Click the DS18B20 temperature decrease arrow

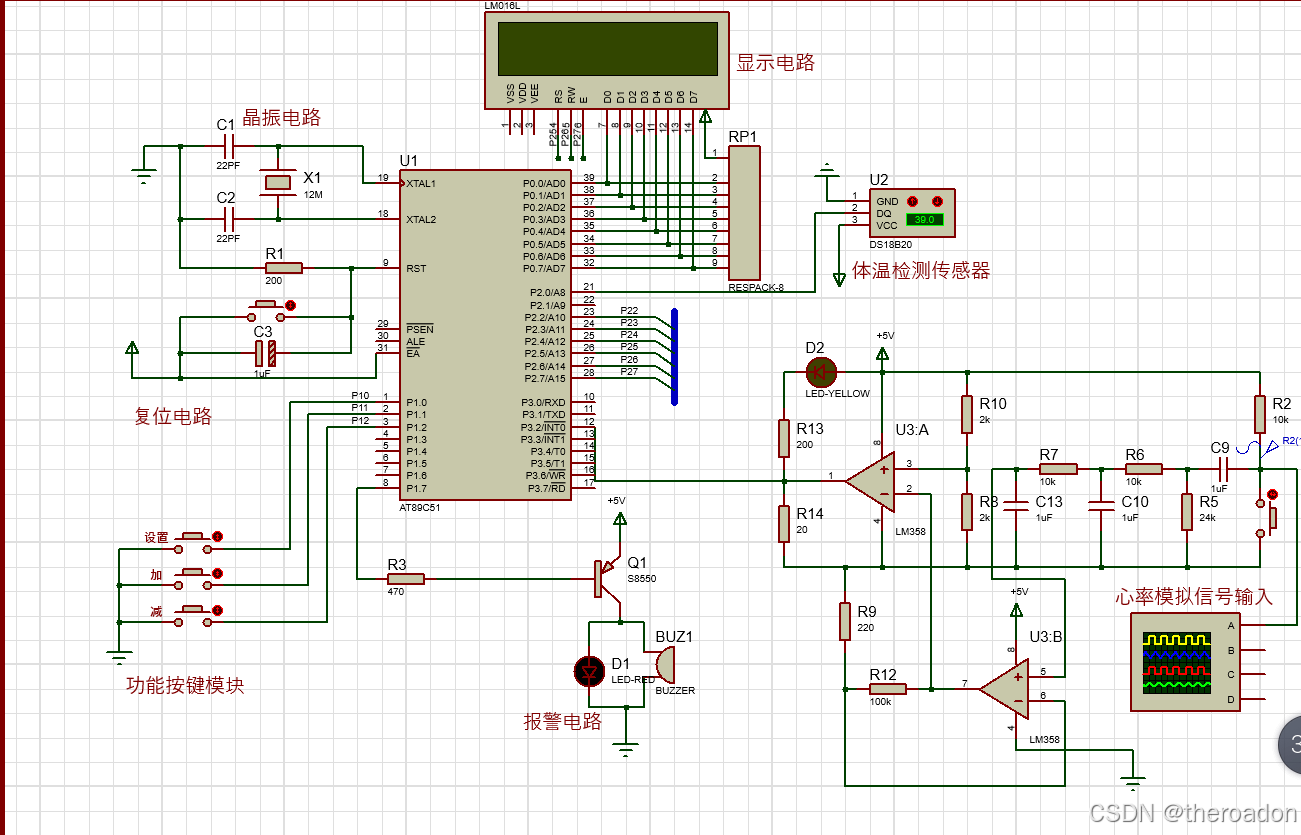point(937,201)
